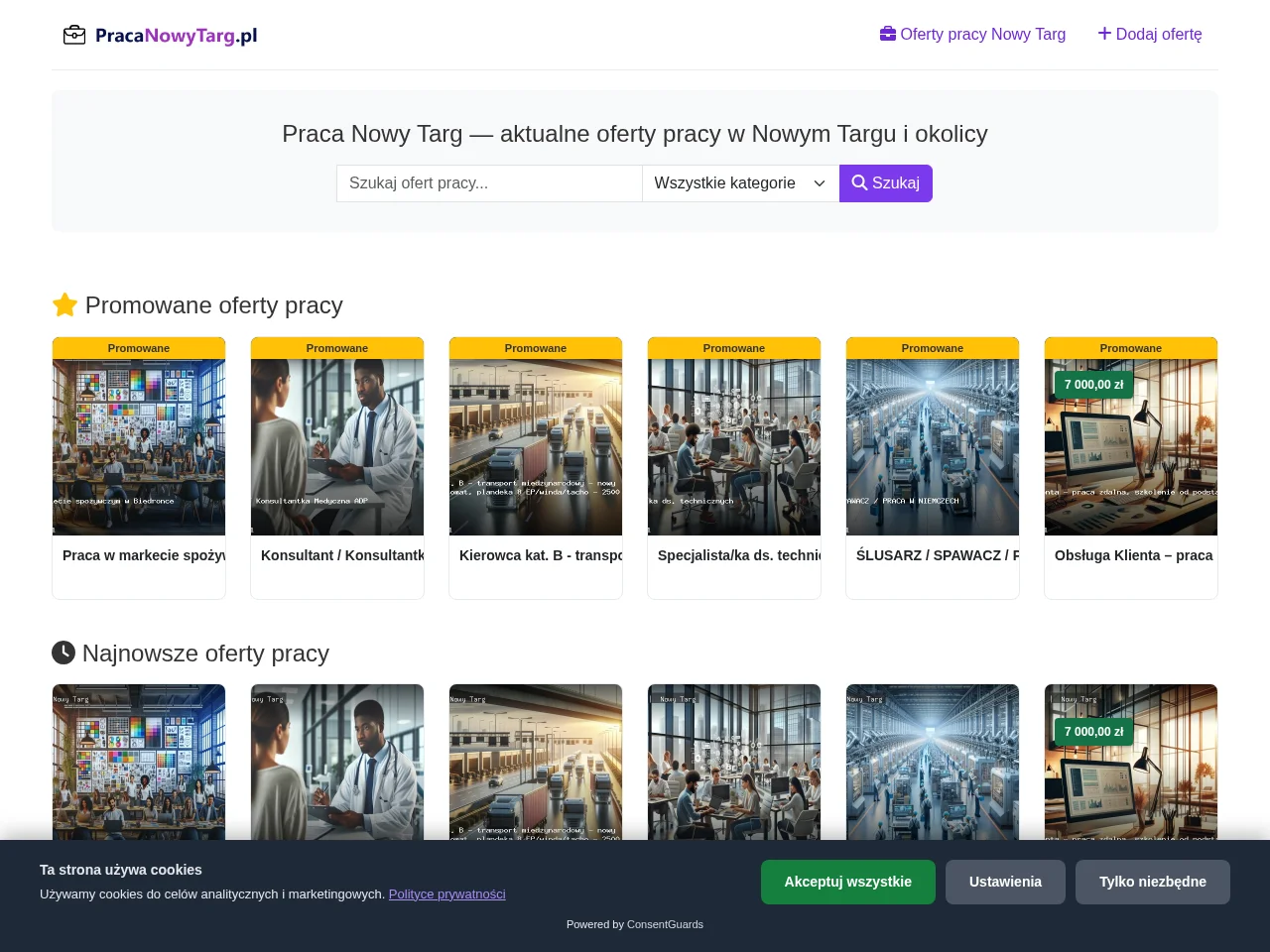Click Akceptuj wszystkie cookies button

[848, 882]
